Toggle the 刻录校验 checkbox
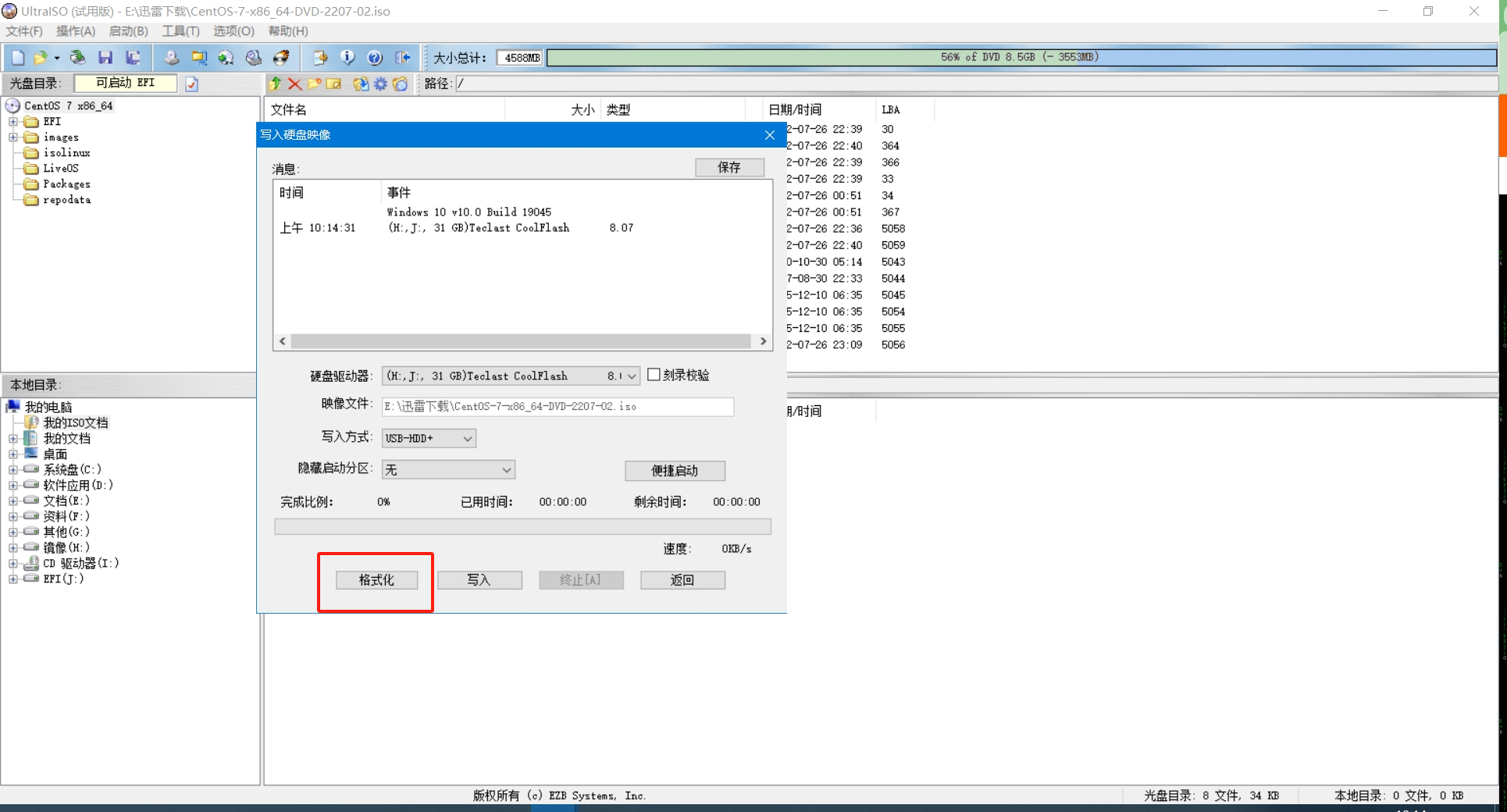 pos(654,375)
